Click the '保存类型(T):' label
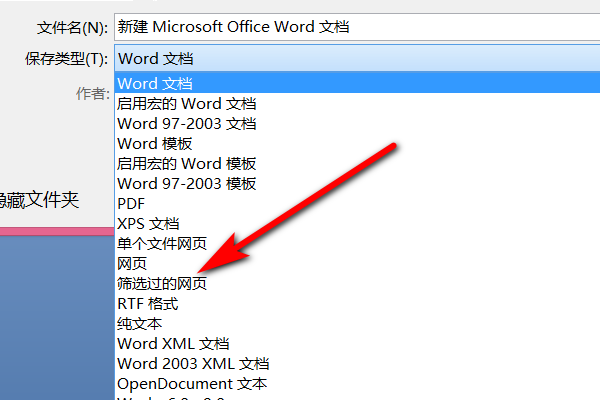 67,59
